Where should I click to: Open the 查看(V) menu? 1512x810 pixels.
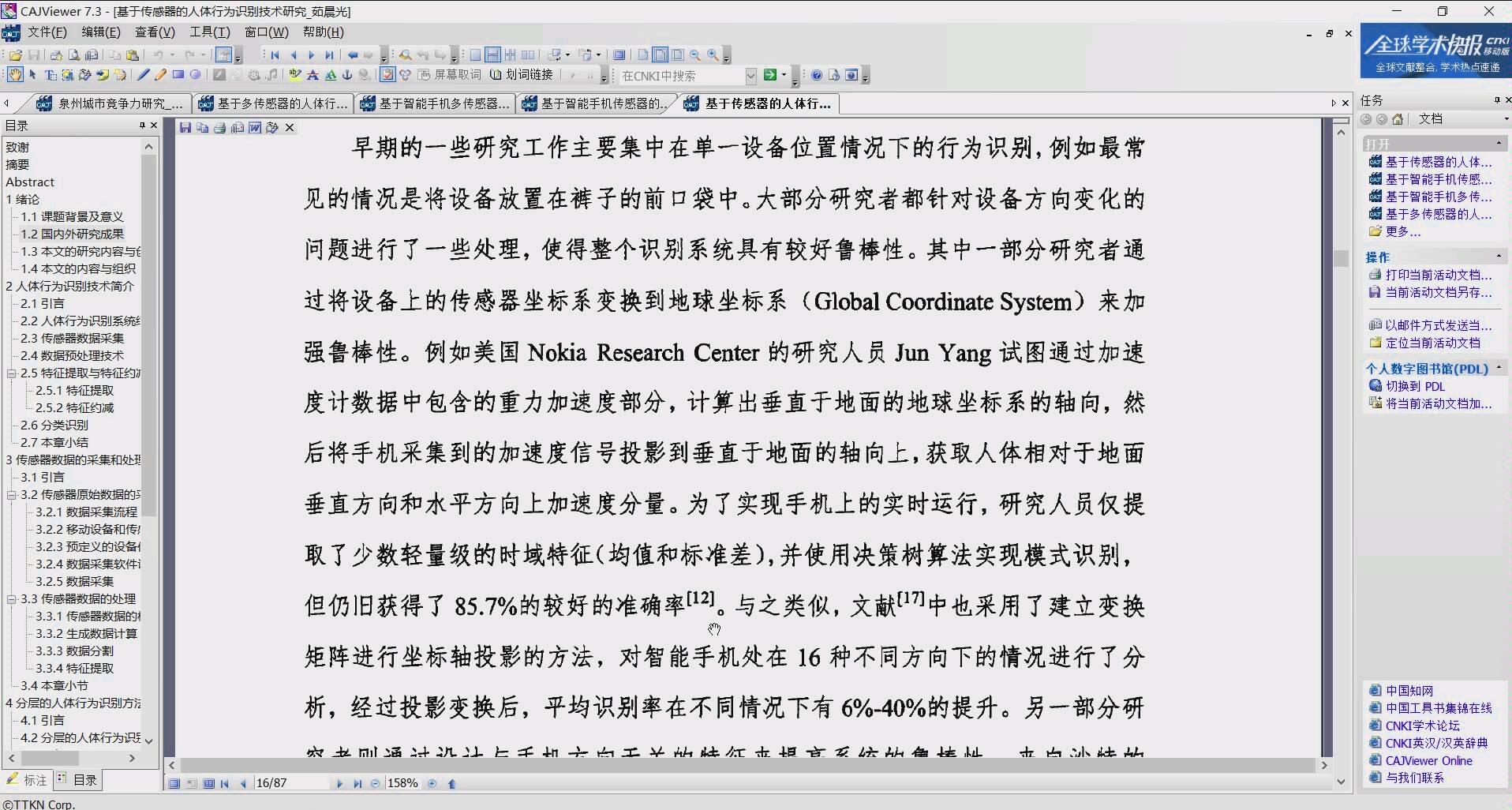[153, 32]
